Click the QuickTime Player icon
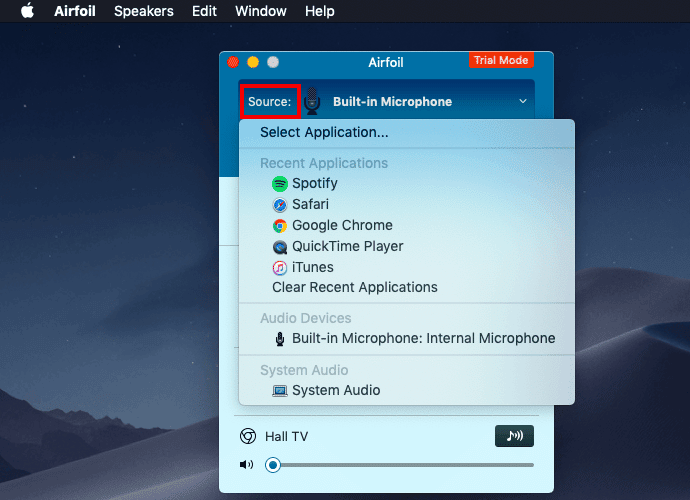The image size is (690, 500). (280, 247)
